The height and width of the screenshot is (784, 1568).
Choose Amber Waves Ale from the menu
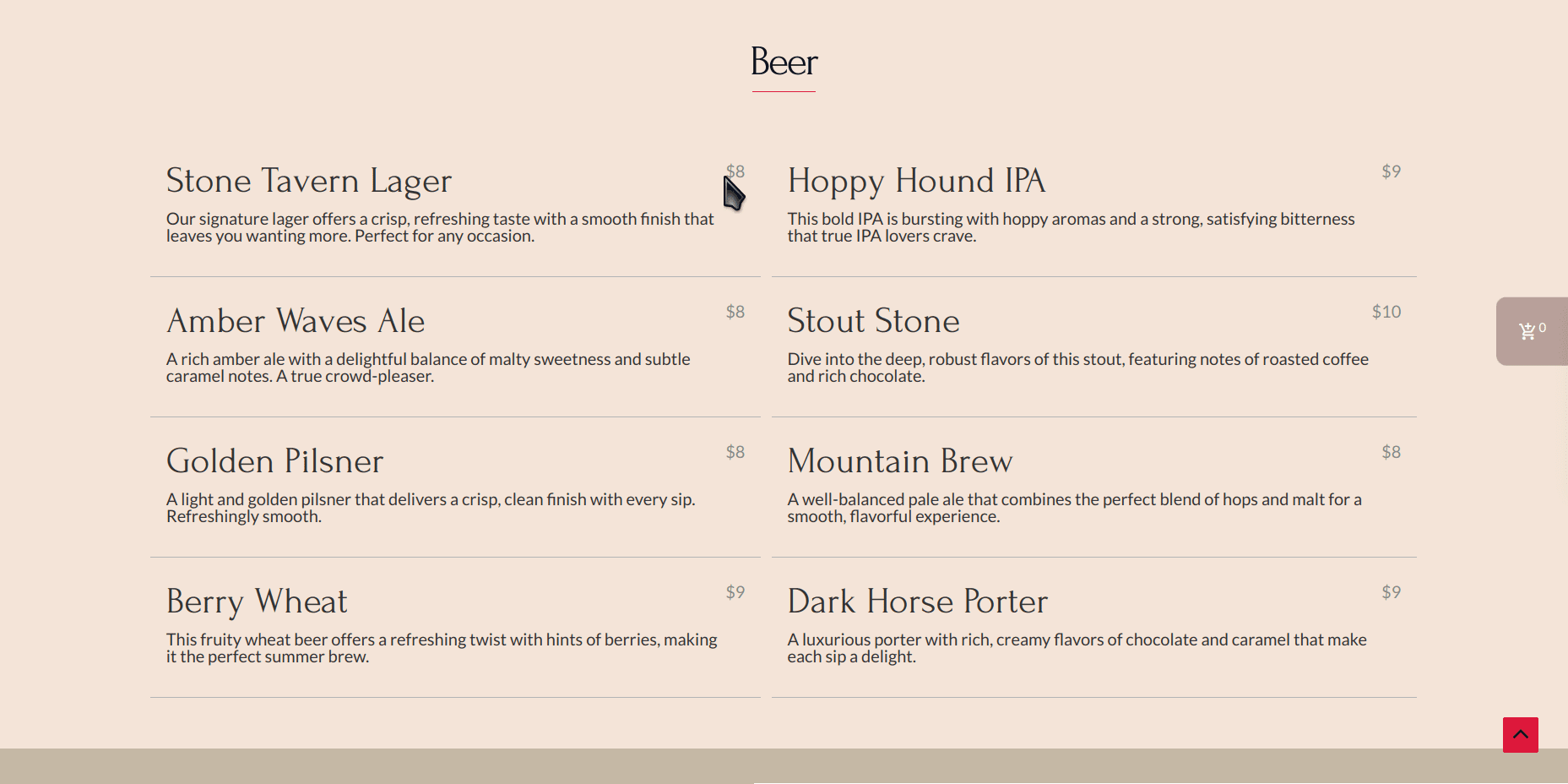(x=296, y=321)
